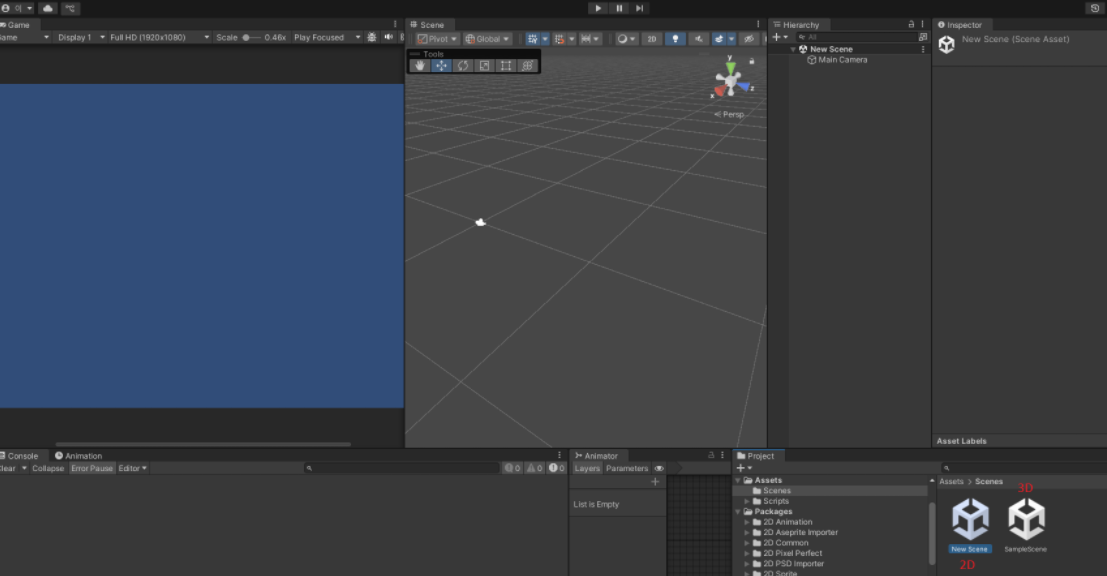The height and width of the screenshot is (576, 1107).
Task: Toggle grid snapping in Scene toolbar
Action: point(559,39)
